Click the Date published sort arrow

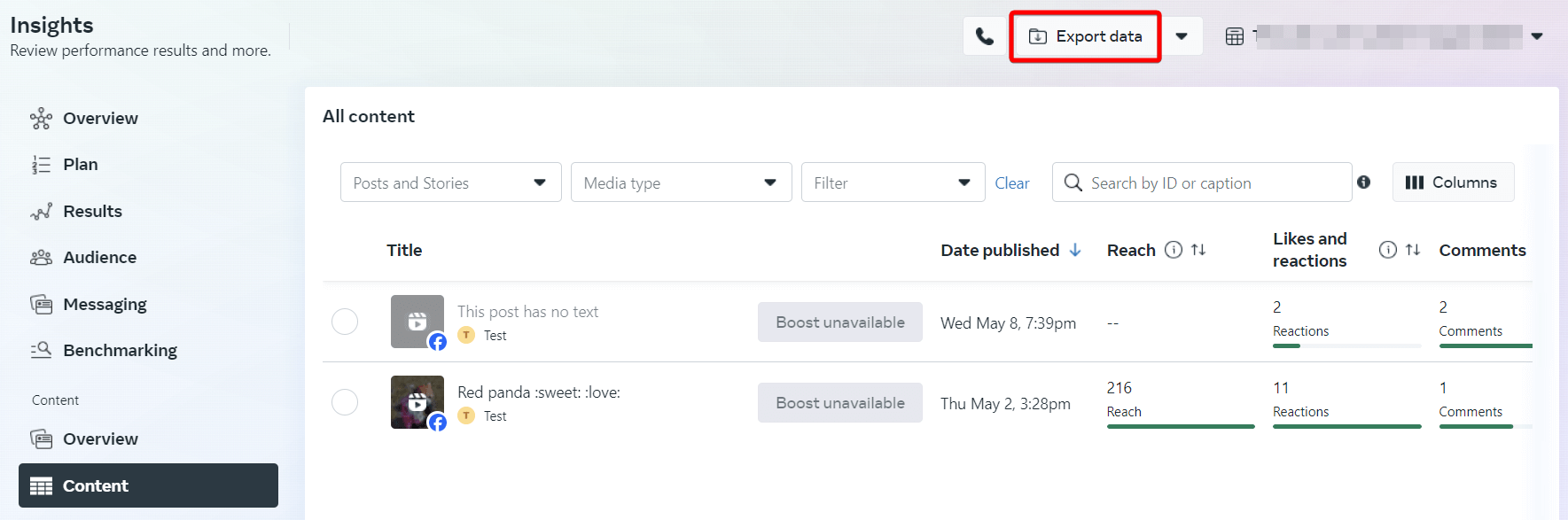pos(1075,250)
